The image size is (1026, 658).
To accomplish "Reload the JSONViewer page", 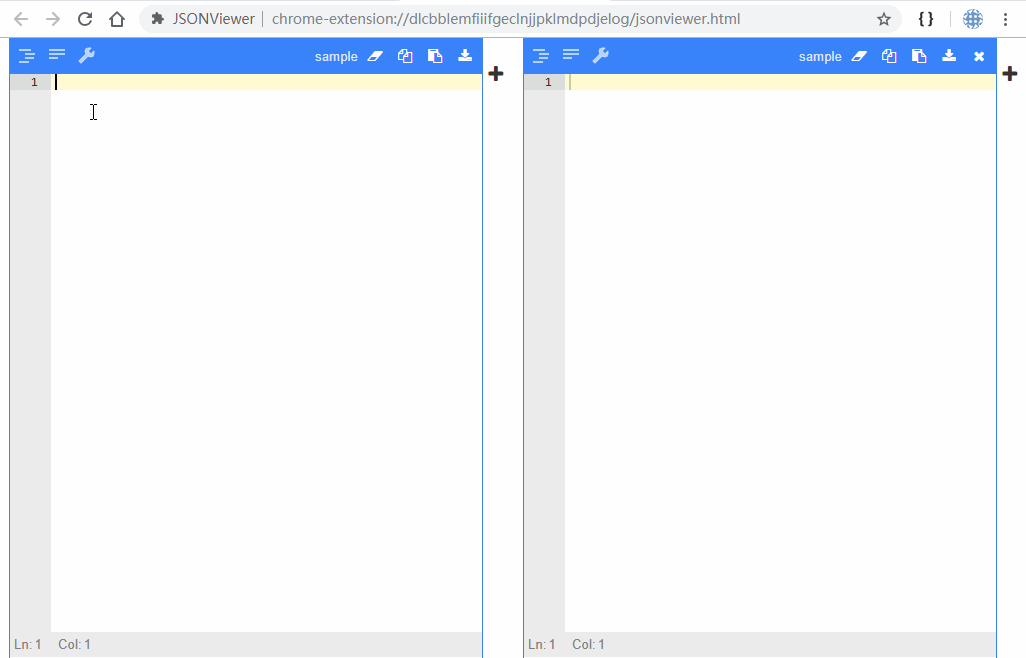I will click(x=85, y=19).
